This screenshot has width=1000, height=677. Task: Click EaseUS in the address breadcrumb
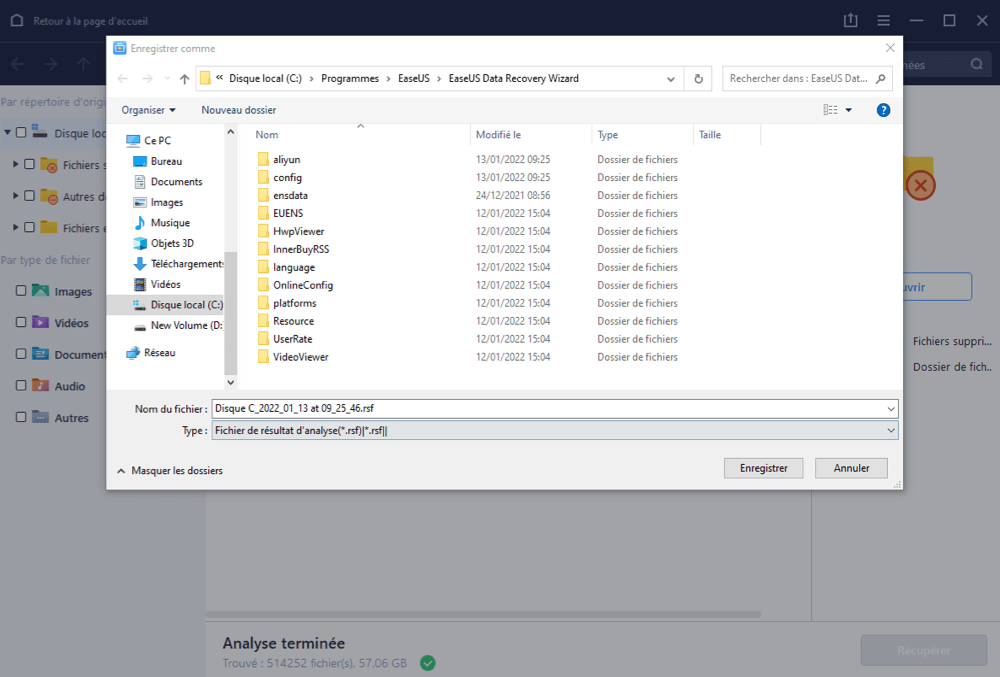pyautogui.click(x=414, y=78)
